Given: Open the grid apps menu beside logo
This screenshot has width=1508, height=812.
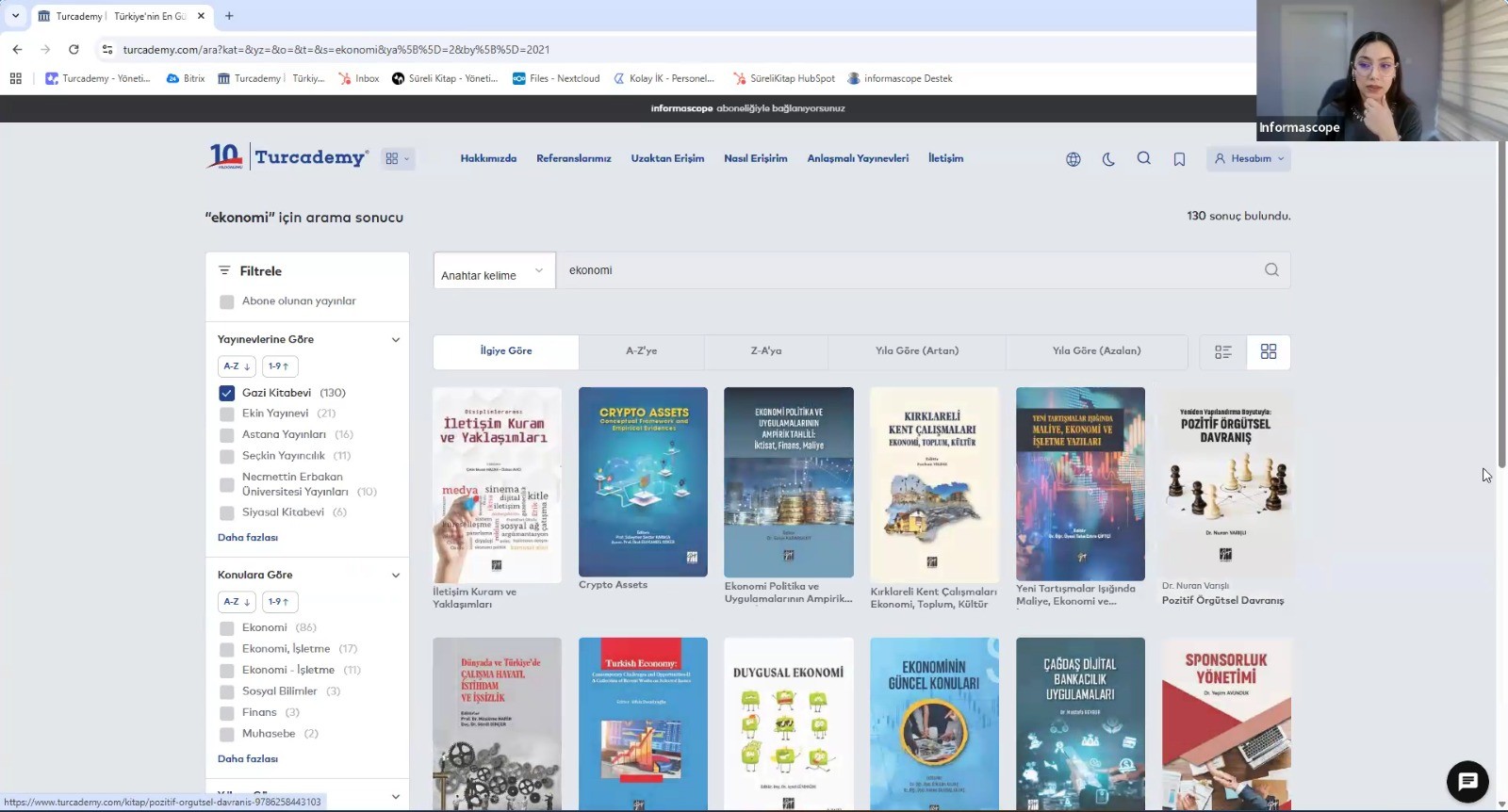Looking at the screenshot, I should pyautogui.click(x=398, y=158).
